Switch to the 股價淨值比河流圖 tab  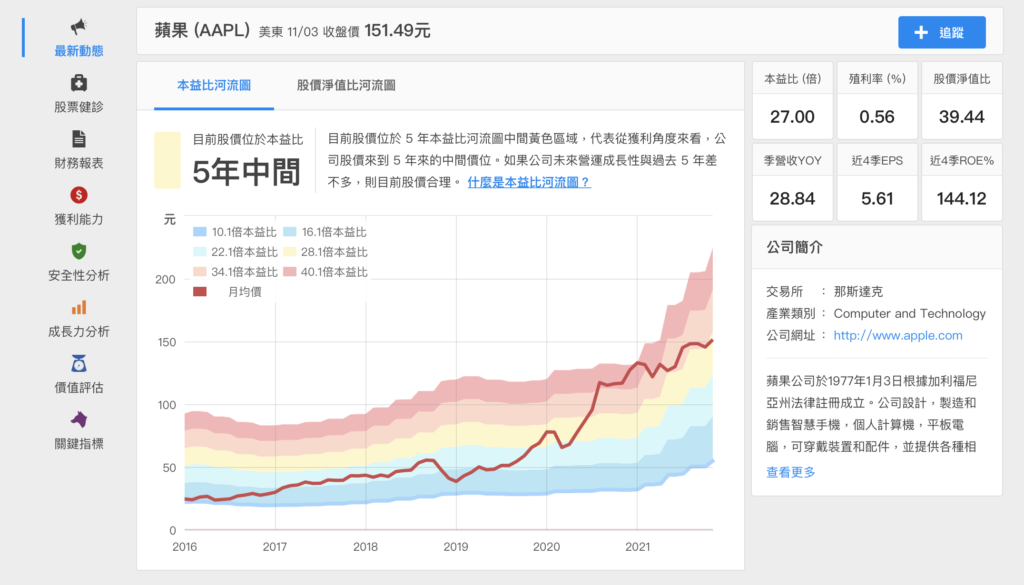point(346,86)
